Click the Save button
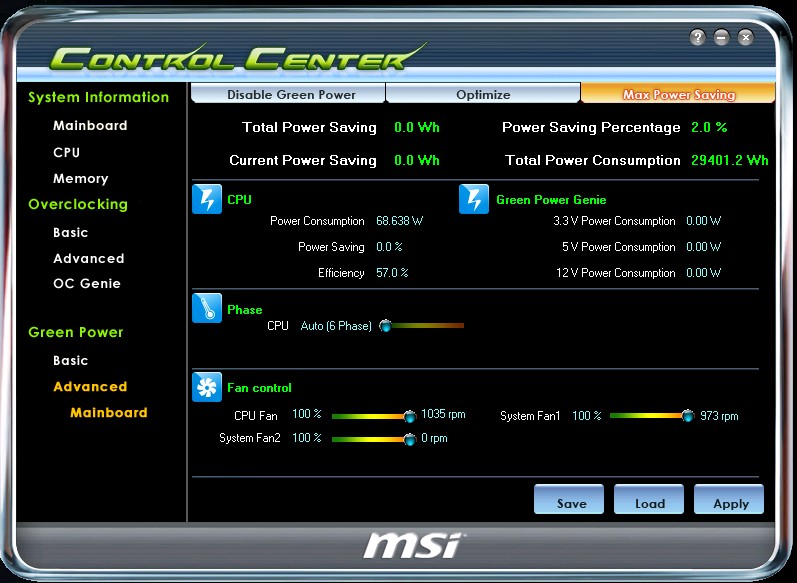The width and height of the screenshot is (797, 583). click(569, 499)
